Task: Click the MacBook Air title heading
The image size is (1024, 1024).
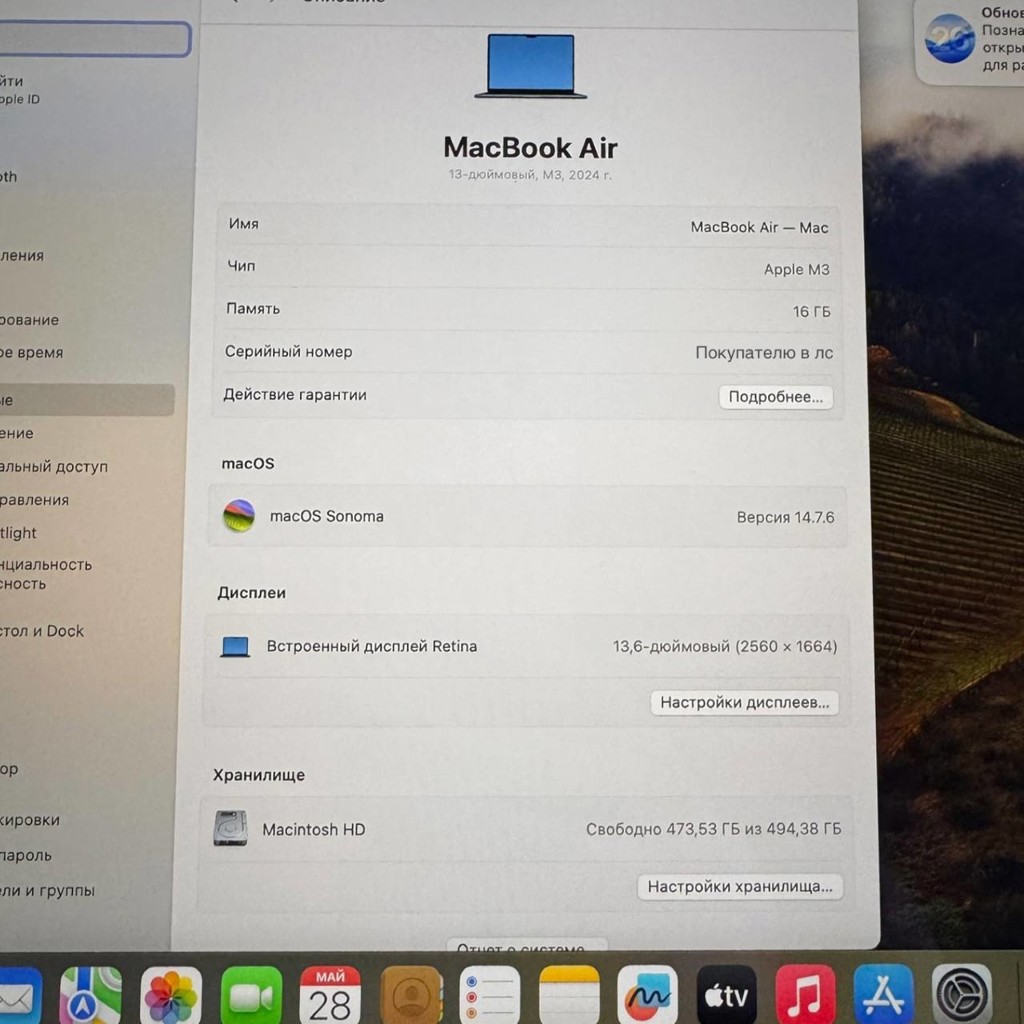Action: [x=530, y=148]
